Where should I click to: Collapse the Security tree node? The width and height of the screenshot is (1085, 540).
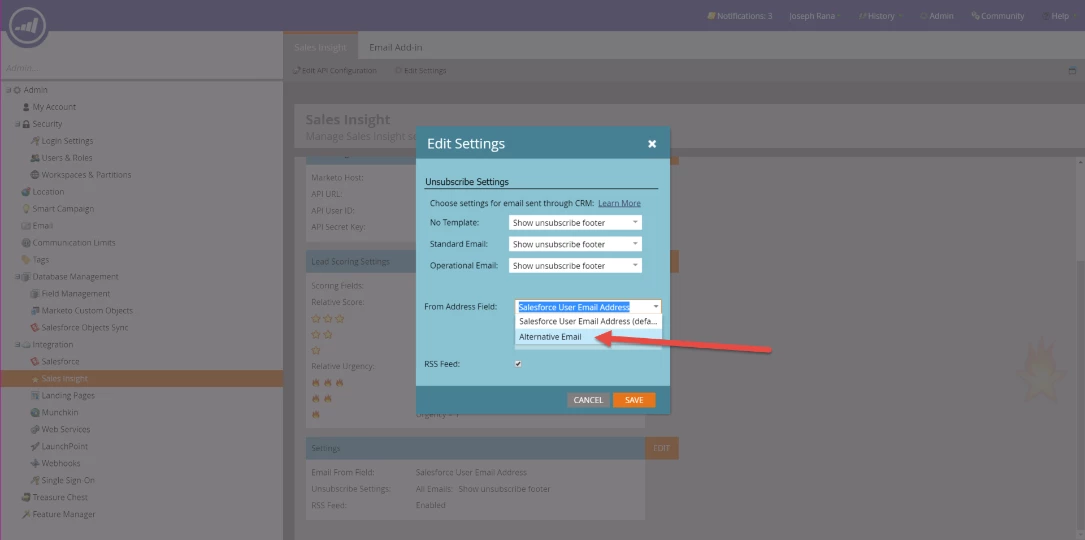tap(17, 124)
